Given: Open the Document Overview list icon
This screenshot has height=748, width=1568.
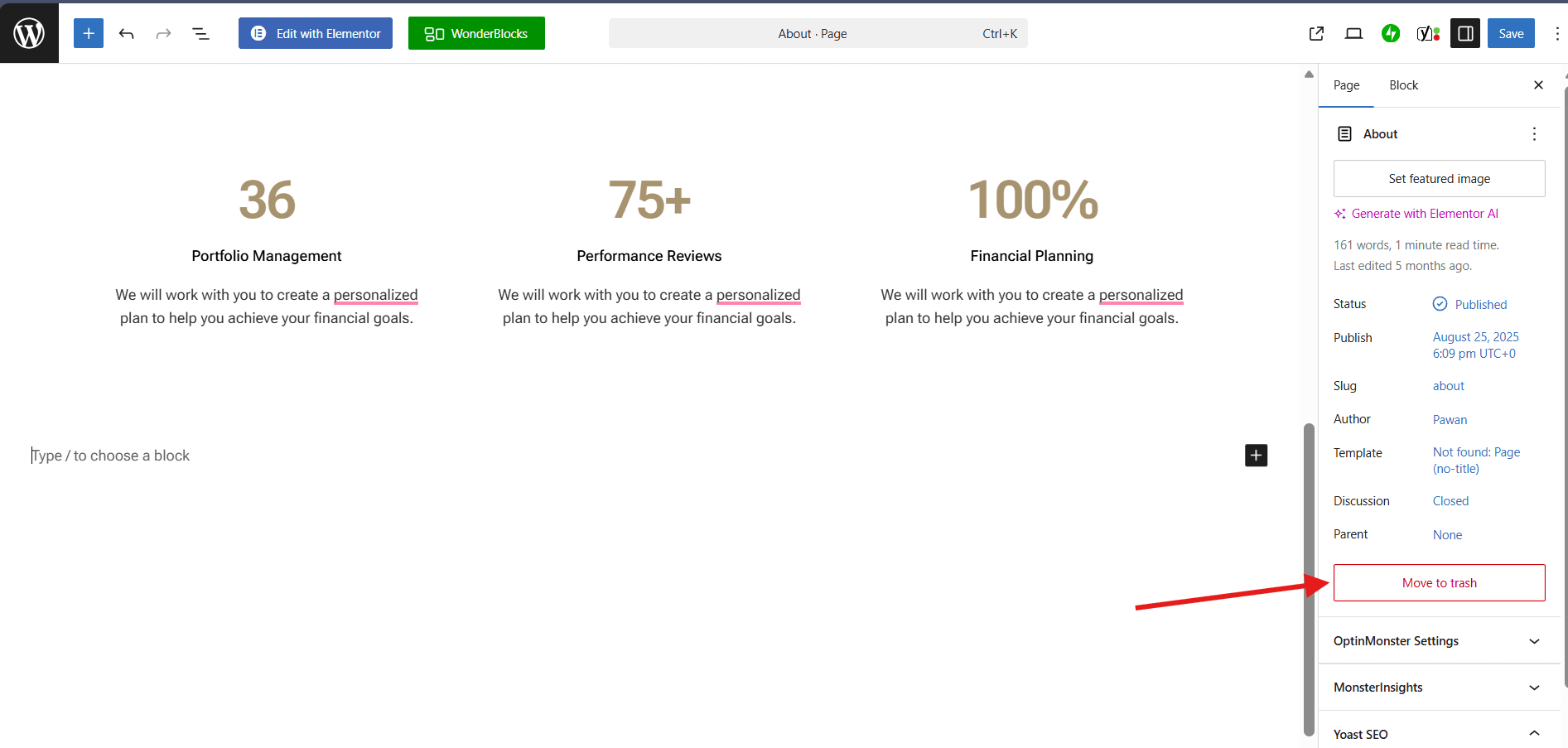Looking at the screenshot, I should click(200, 33).
